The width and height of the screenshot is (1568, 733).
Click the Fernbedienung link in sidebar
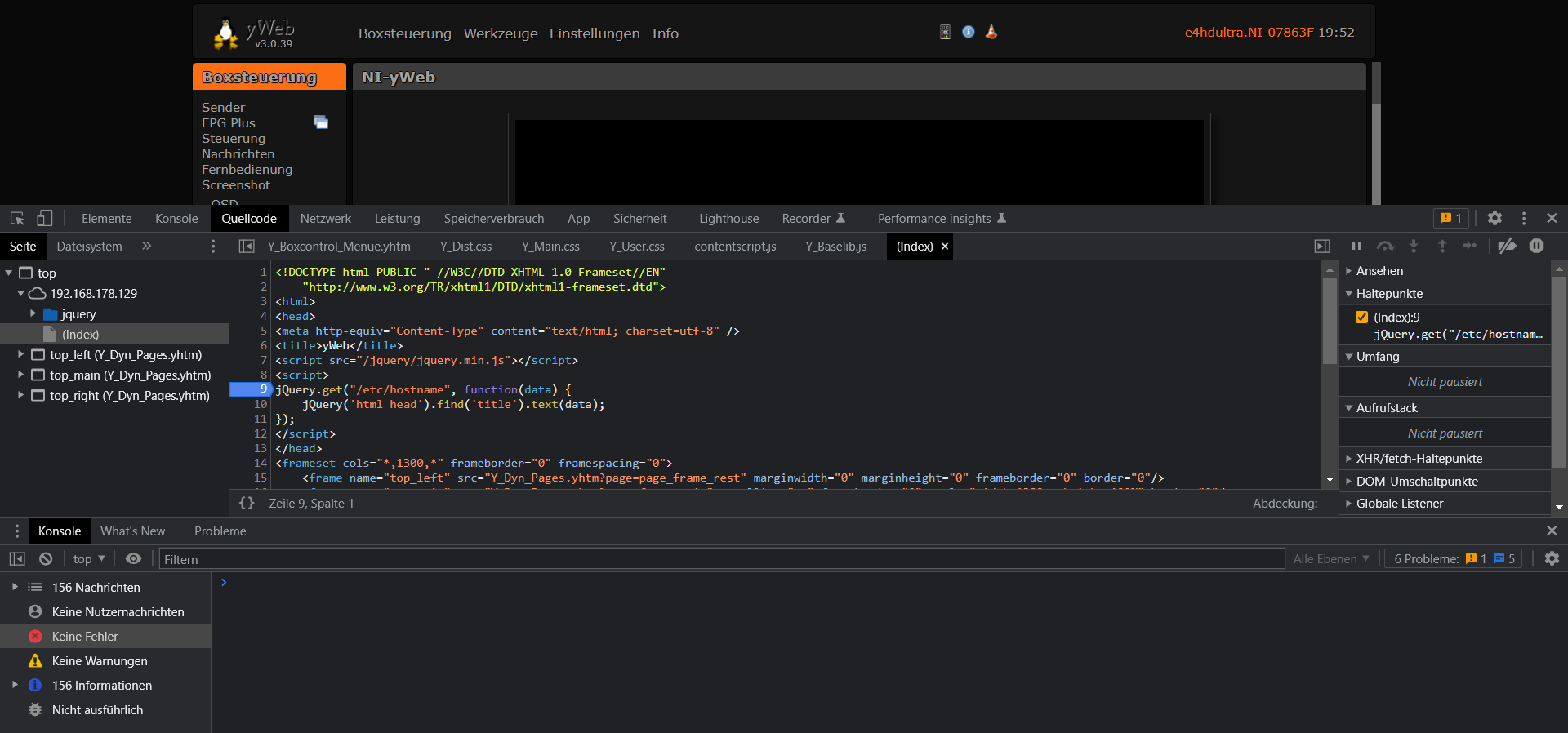[x=247, y=170]
